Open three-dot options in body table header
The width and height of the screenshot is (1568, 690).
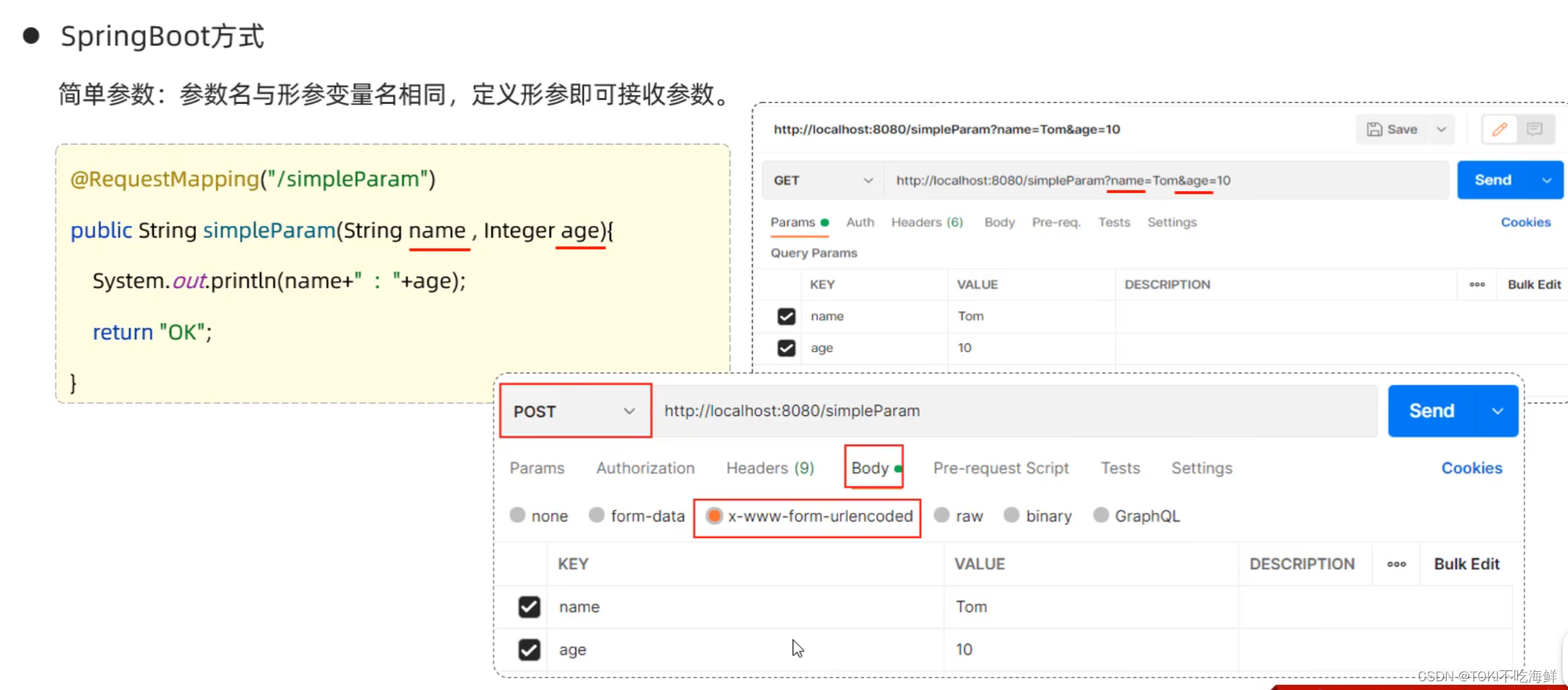(x=1397, y=564)
